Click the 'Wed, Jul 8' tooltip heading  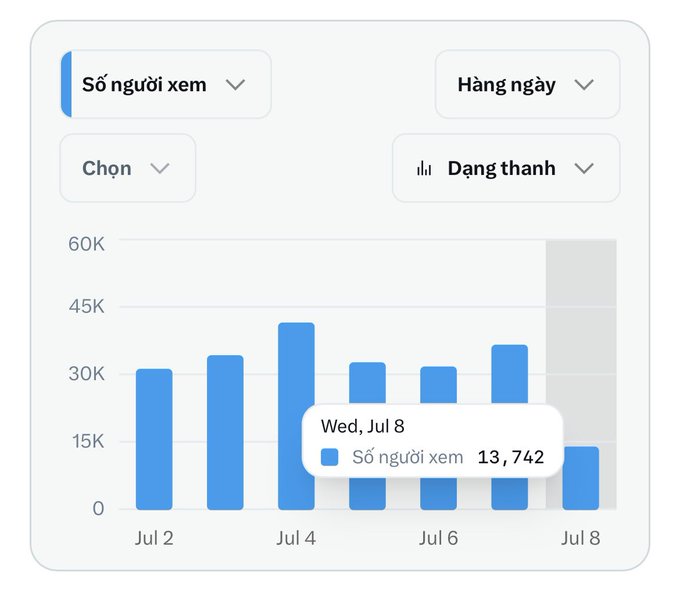pyautogui.click(x=363, y=426)
